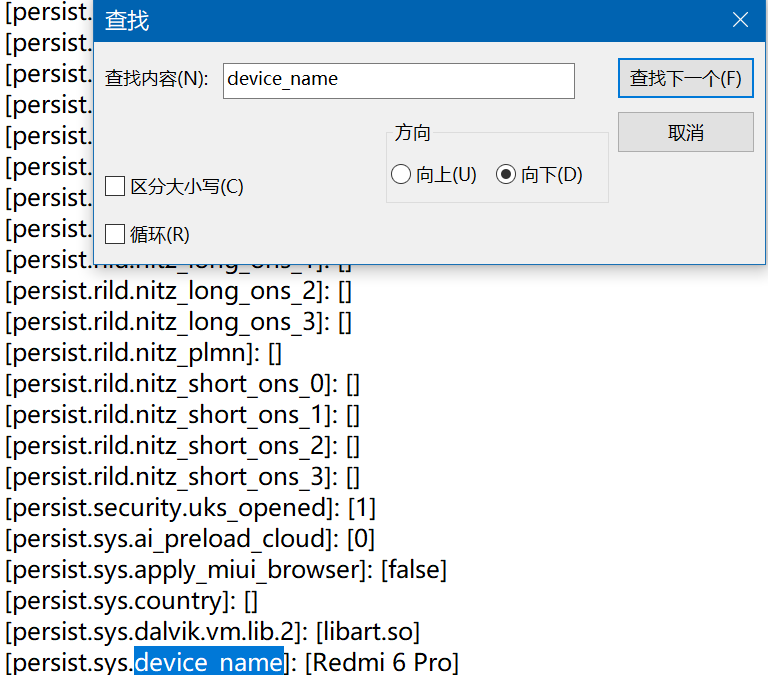Click the highlighted device_name text
The width and height of the screenshot is (768, 675).
[x=208, y=662]
